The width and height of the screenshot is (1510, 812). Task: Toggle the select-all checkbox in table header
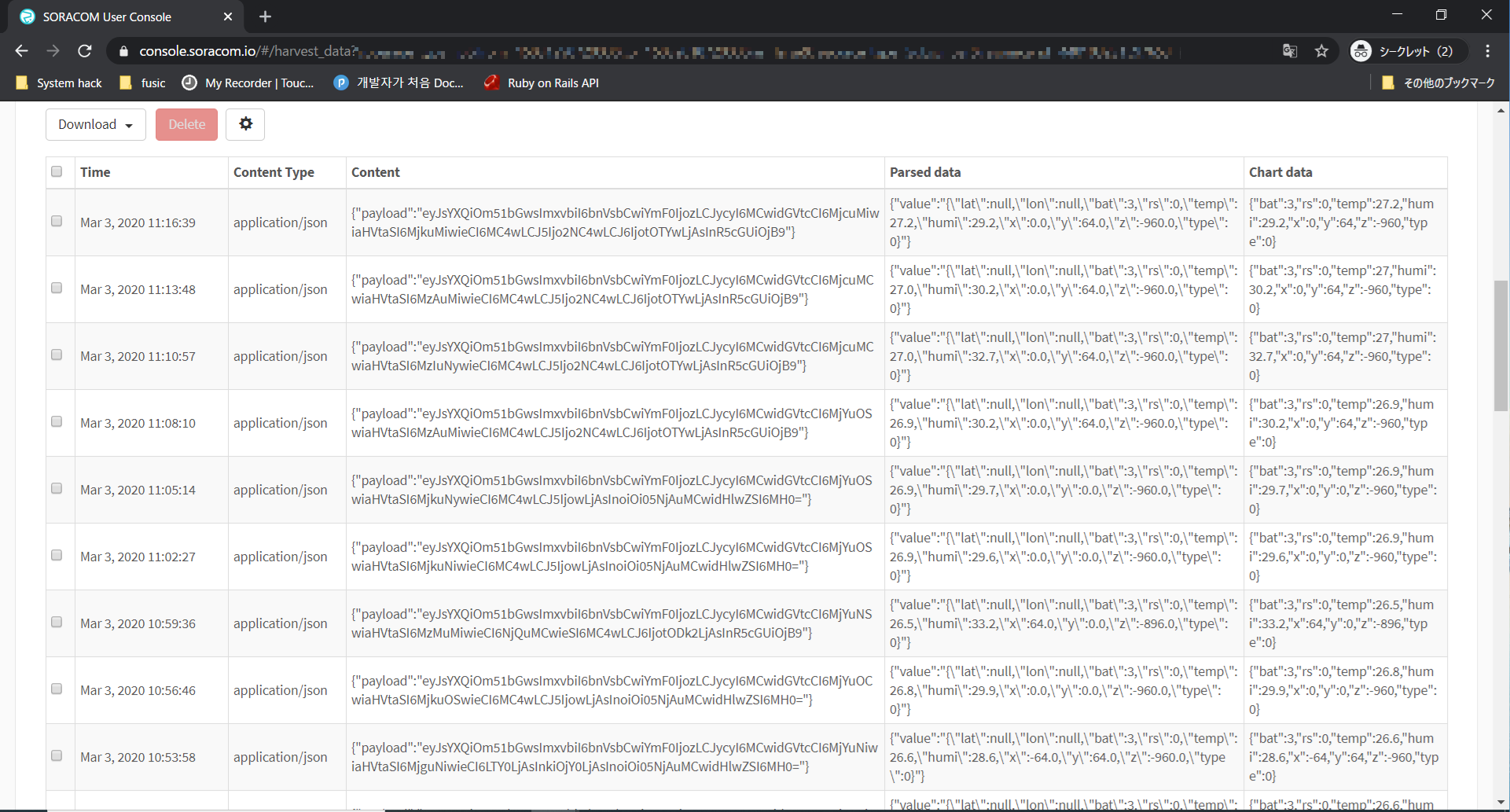pos(57,171)
